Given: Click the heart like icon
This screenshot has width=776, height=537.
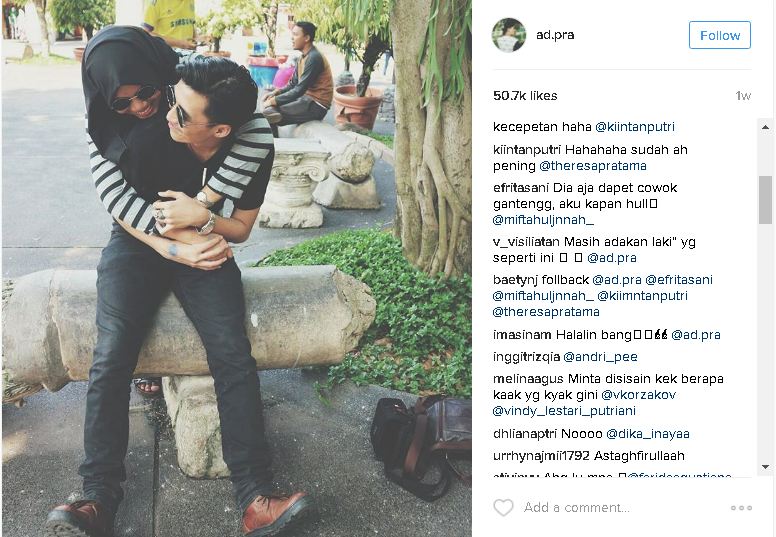Looking at the screenshot, I should [x=503, y=507].
